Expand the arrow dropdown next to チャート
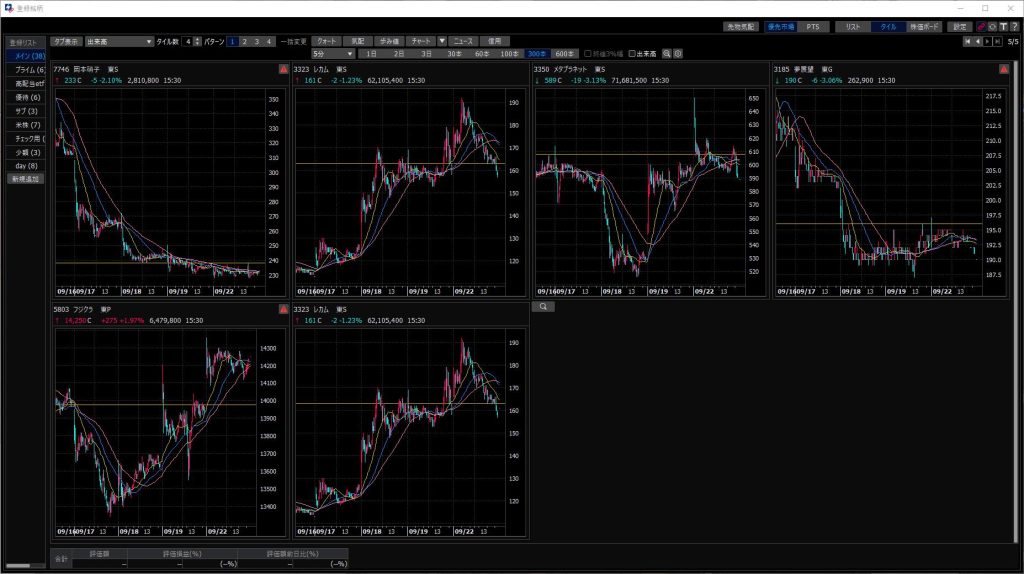Image resolution: width=1024 pixels, height=574 pixels. coord(442,41)
